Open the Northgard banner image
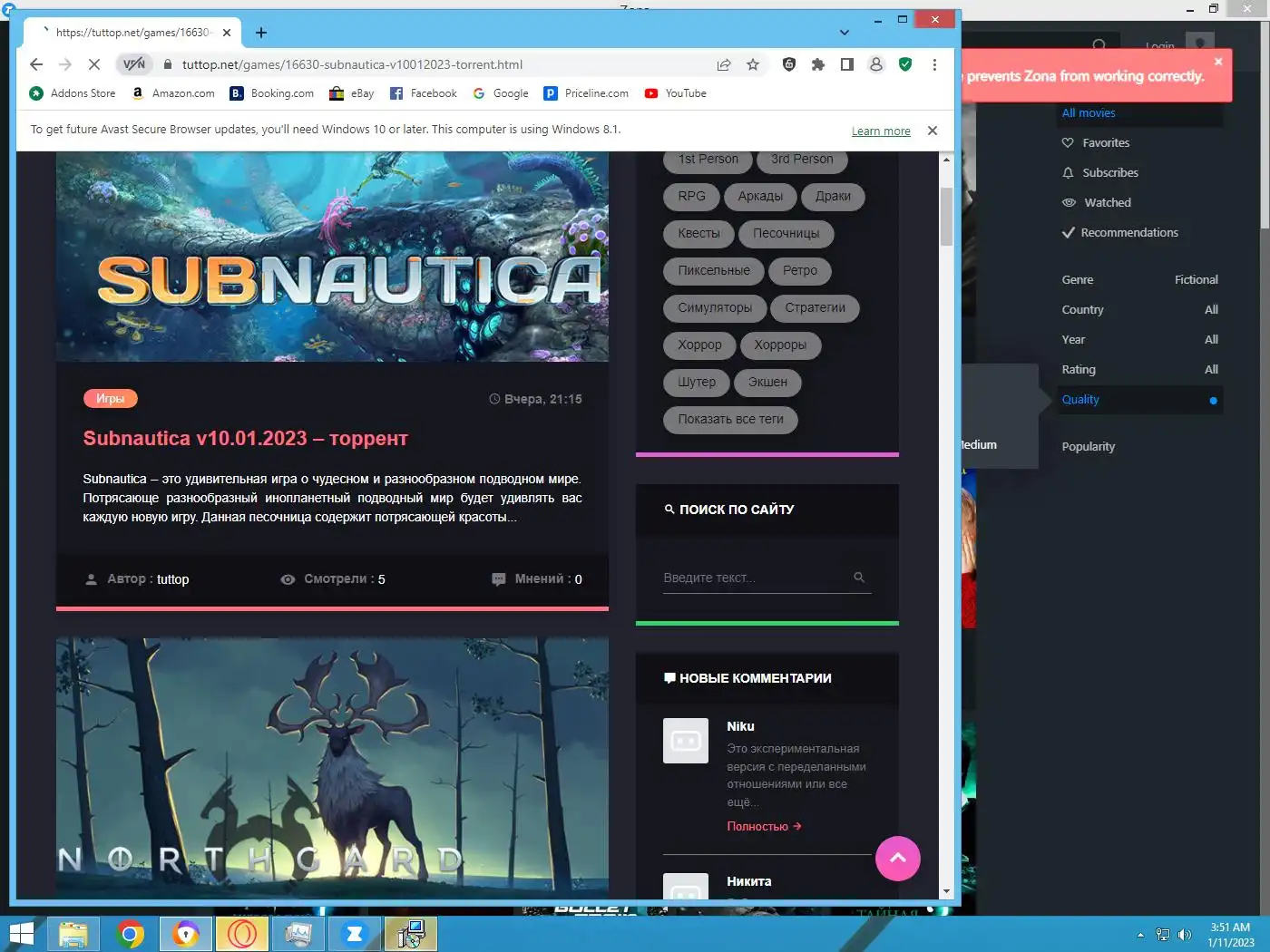Screen dimensions: 1270x952 [332, 769]
